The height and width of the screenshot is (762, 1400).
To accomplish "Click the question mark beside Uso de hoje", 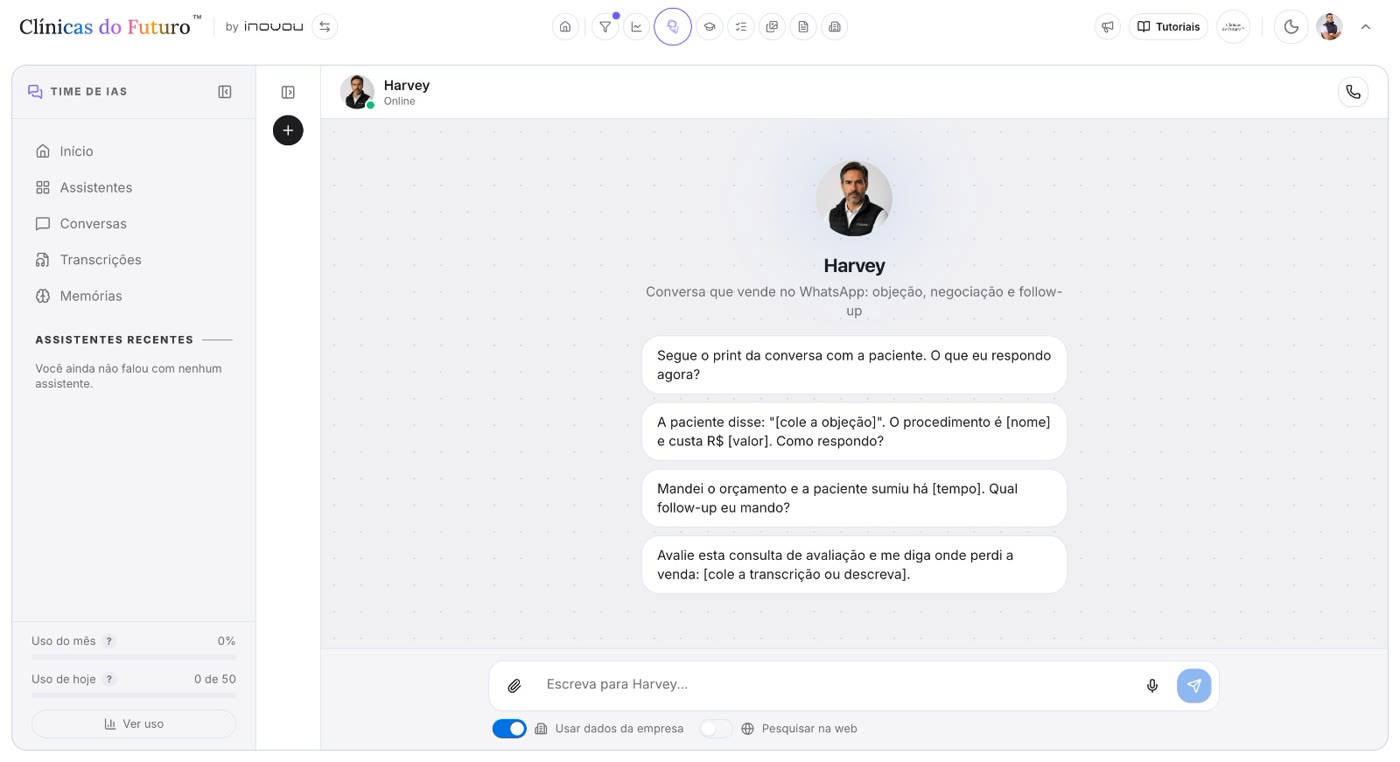I will click(110, 679).
